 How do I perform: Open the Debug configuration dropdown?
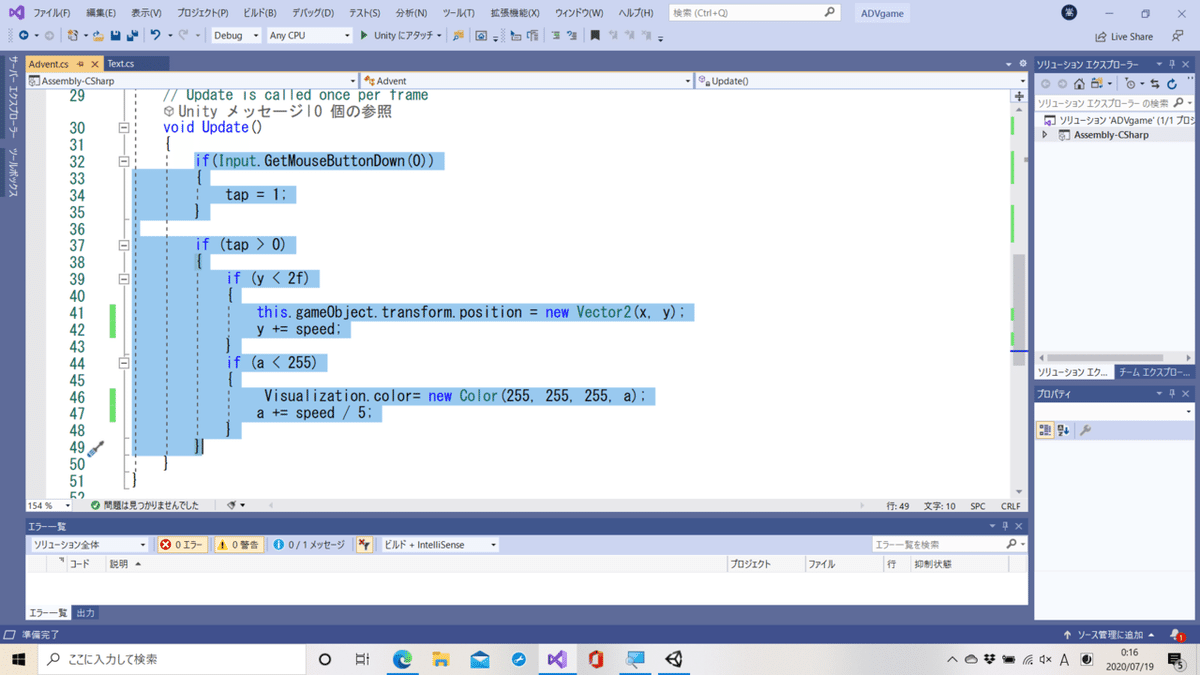pyautogui.click(x=236, y=35)
